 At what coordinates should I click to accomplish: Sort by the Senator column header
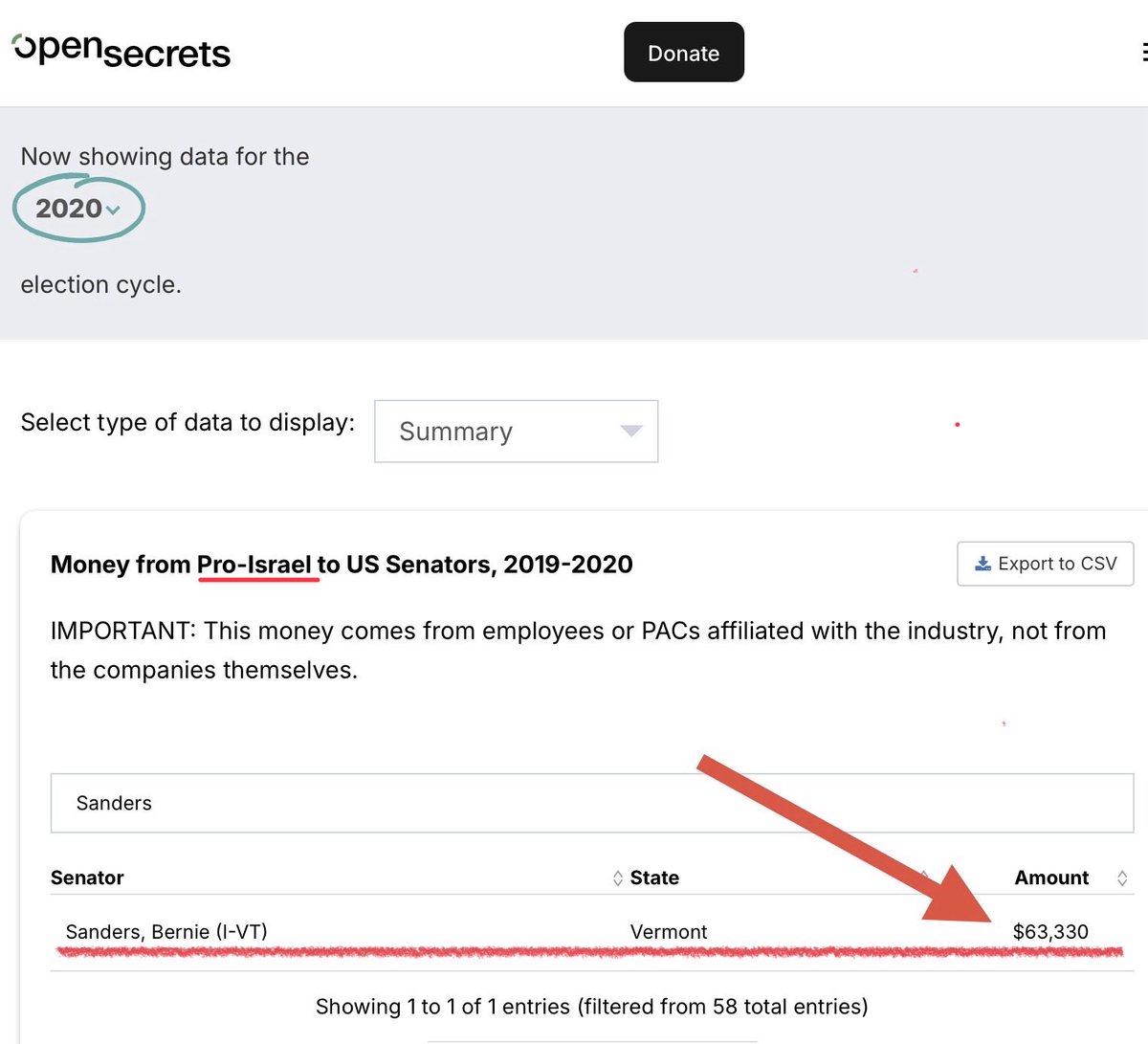[87, 877]
